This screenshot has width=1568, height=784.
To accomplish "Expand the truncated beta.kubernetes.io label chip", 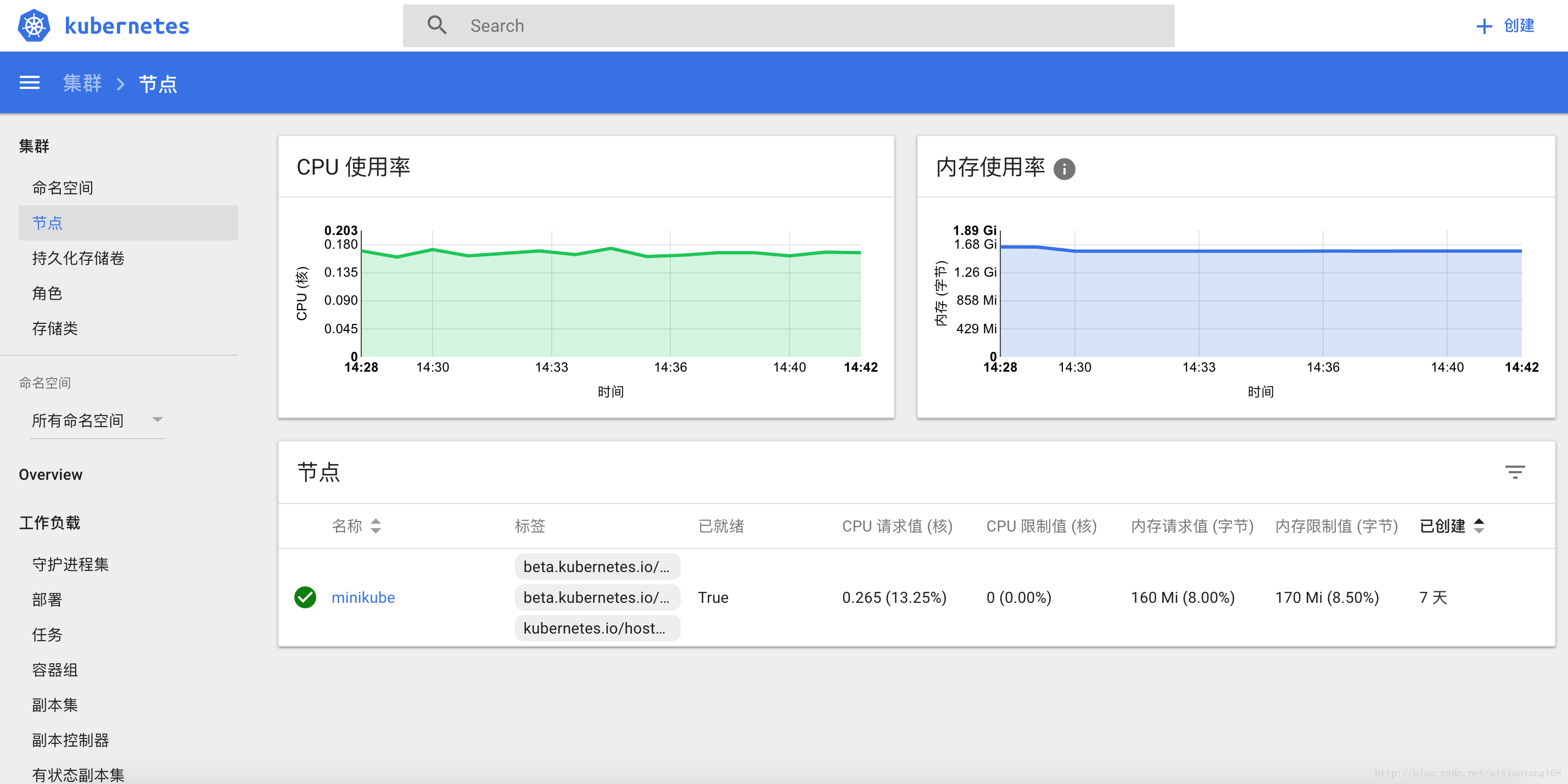I will point(597,566).
